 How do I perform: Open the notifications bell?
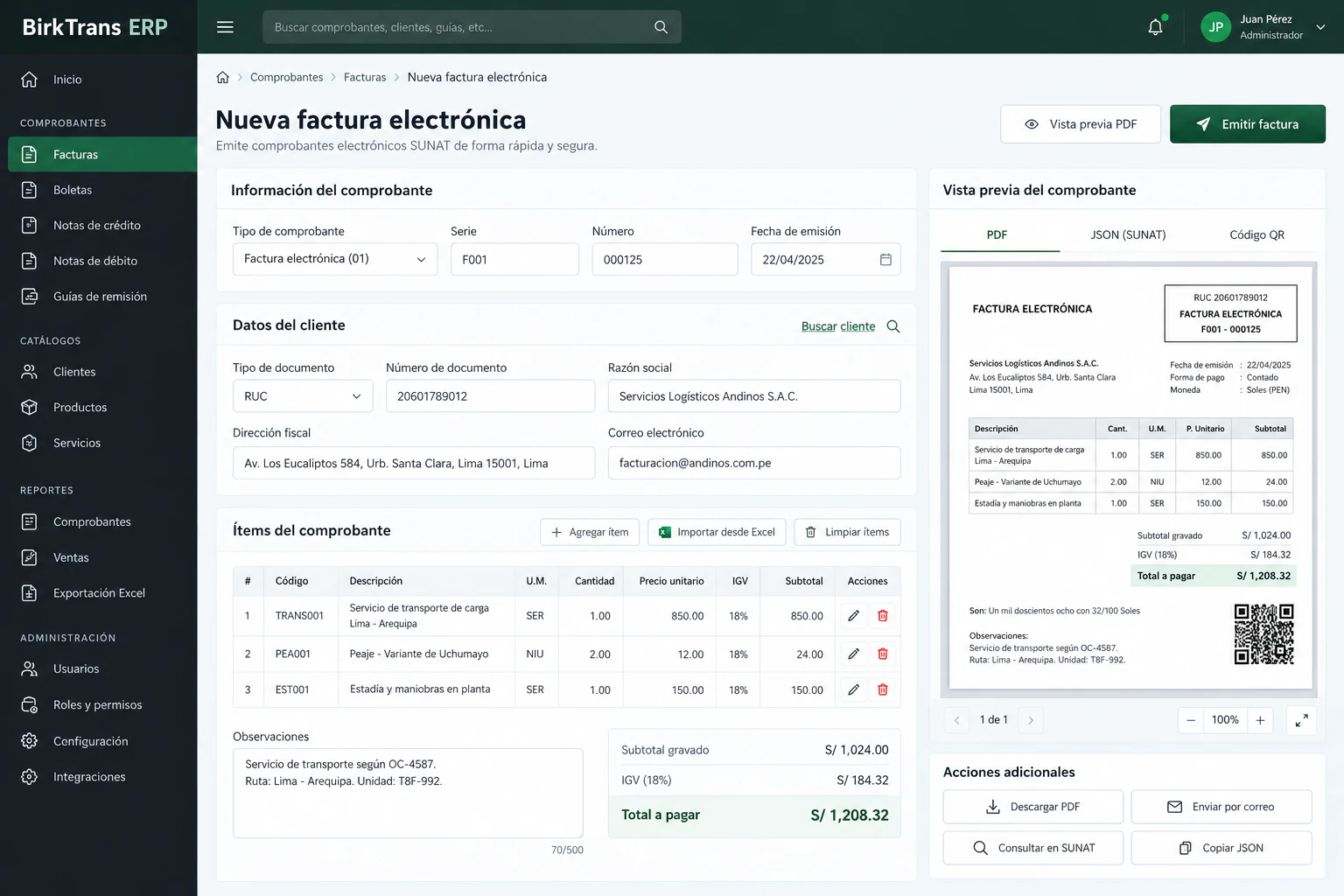1156,27
